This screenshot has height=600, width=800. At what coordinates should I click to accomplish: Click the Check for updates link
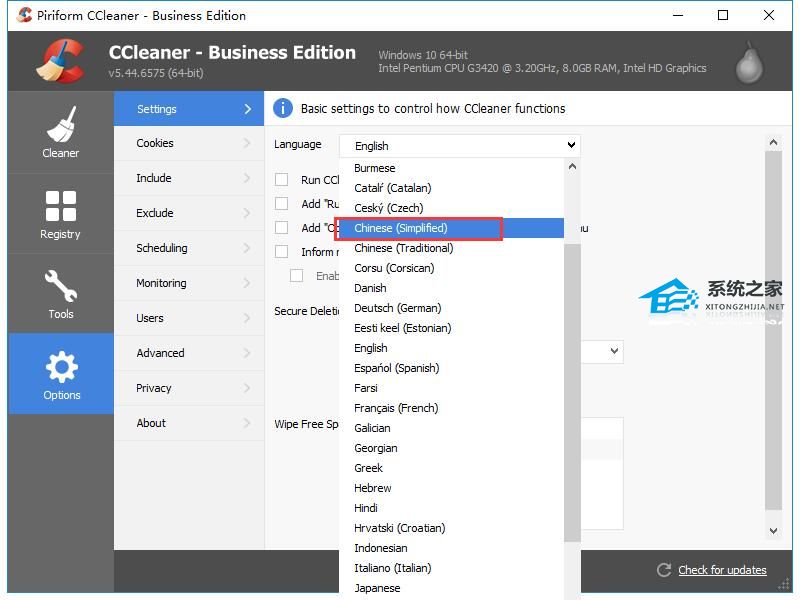point(722,570)
